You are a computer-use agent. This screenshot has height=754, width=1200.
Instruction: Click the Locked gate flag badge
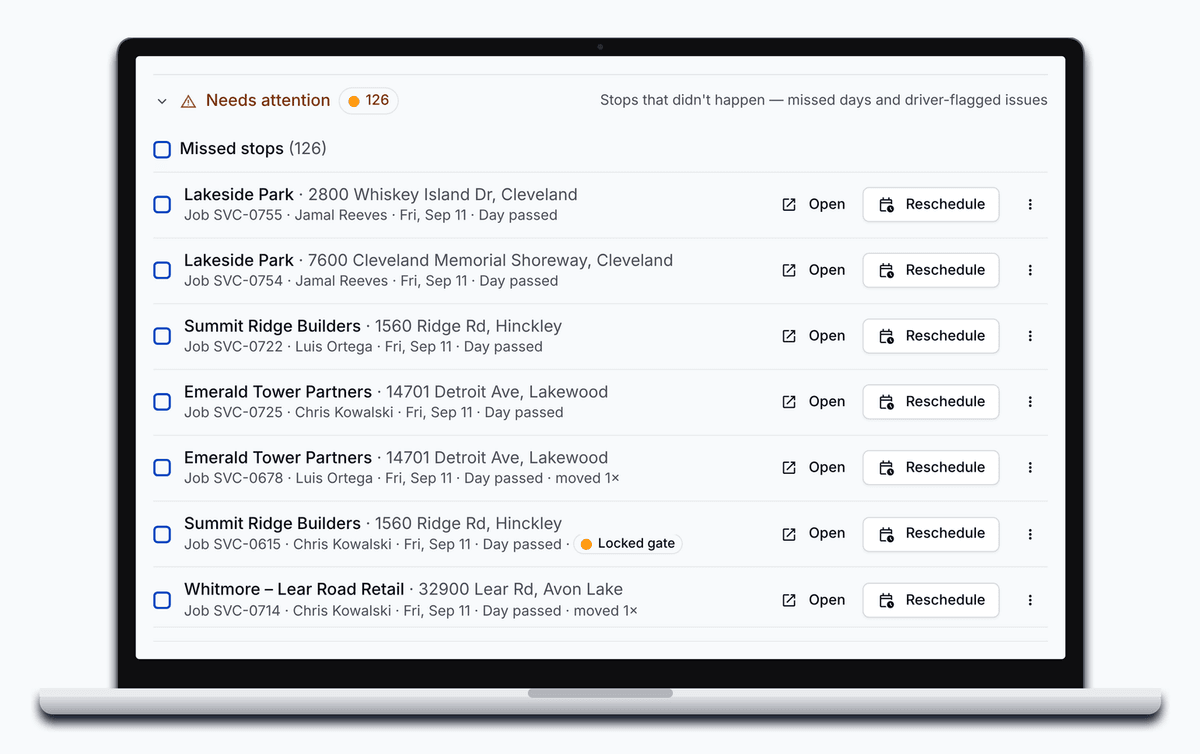point(628,544)
